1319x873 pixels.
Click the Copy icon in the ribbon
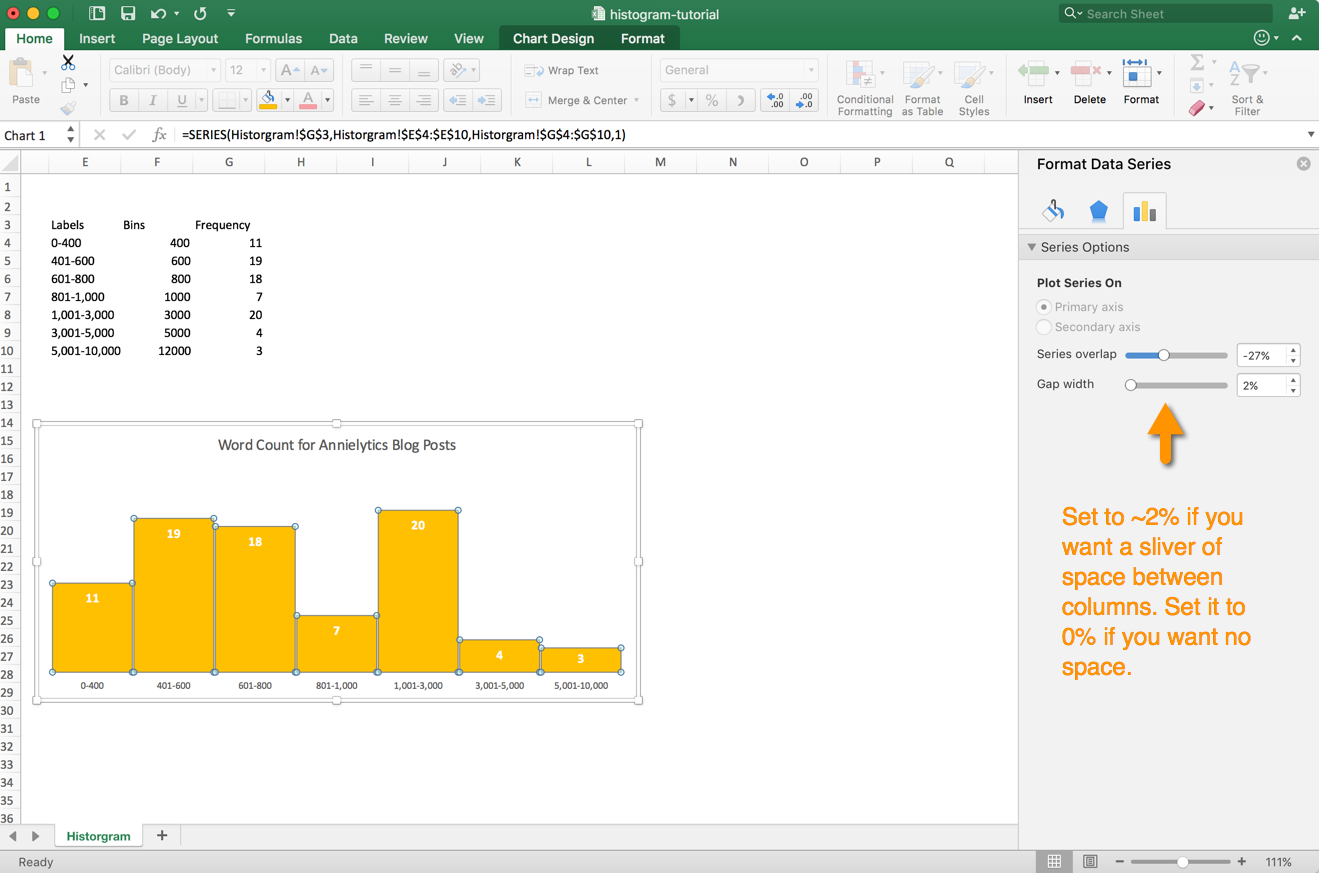68,85
